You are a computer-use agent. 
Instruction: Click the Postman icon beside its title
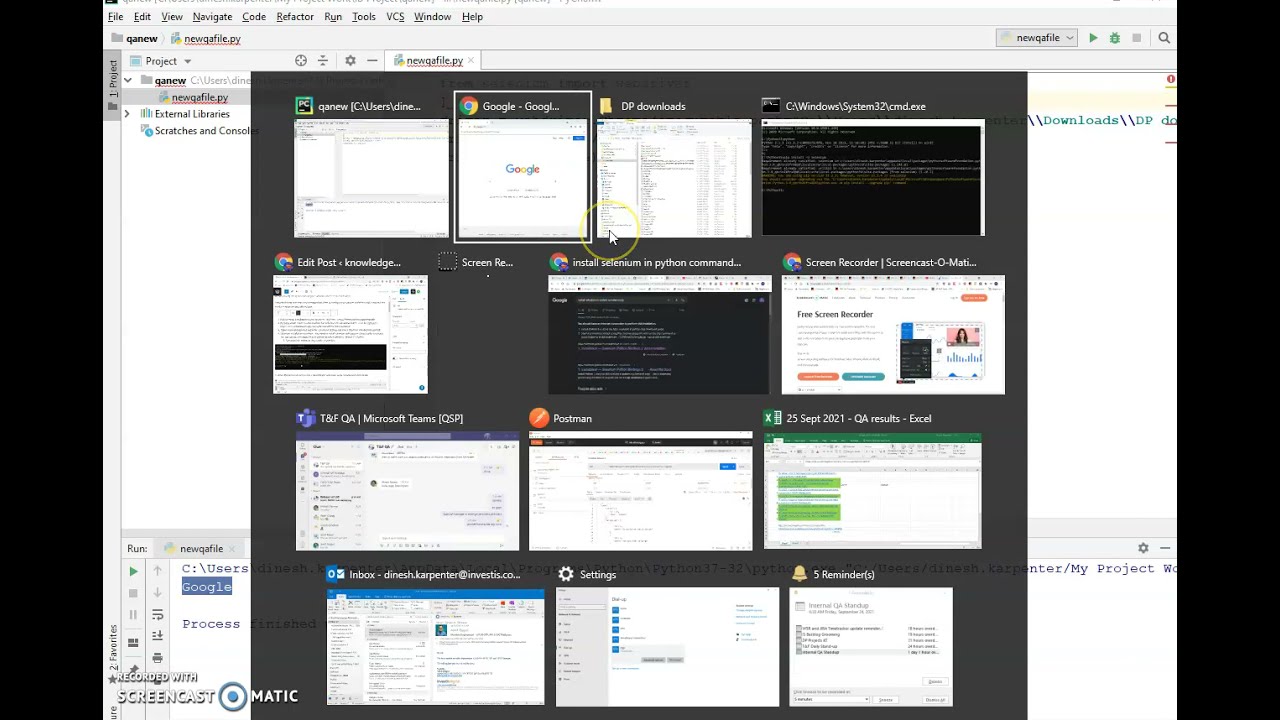539,418
